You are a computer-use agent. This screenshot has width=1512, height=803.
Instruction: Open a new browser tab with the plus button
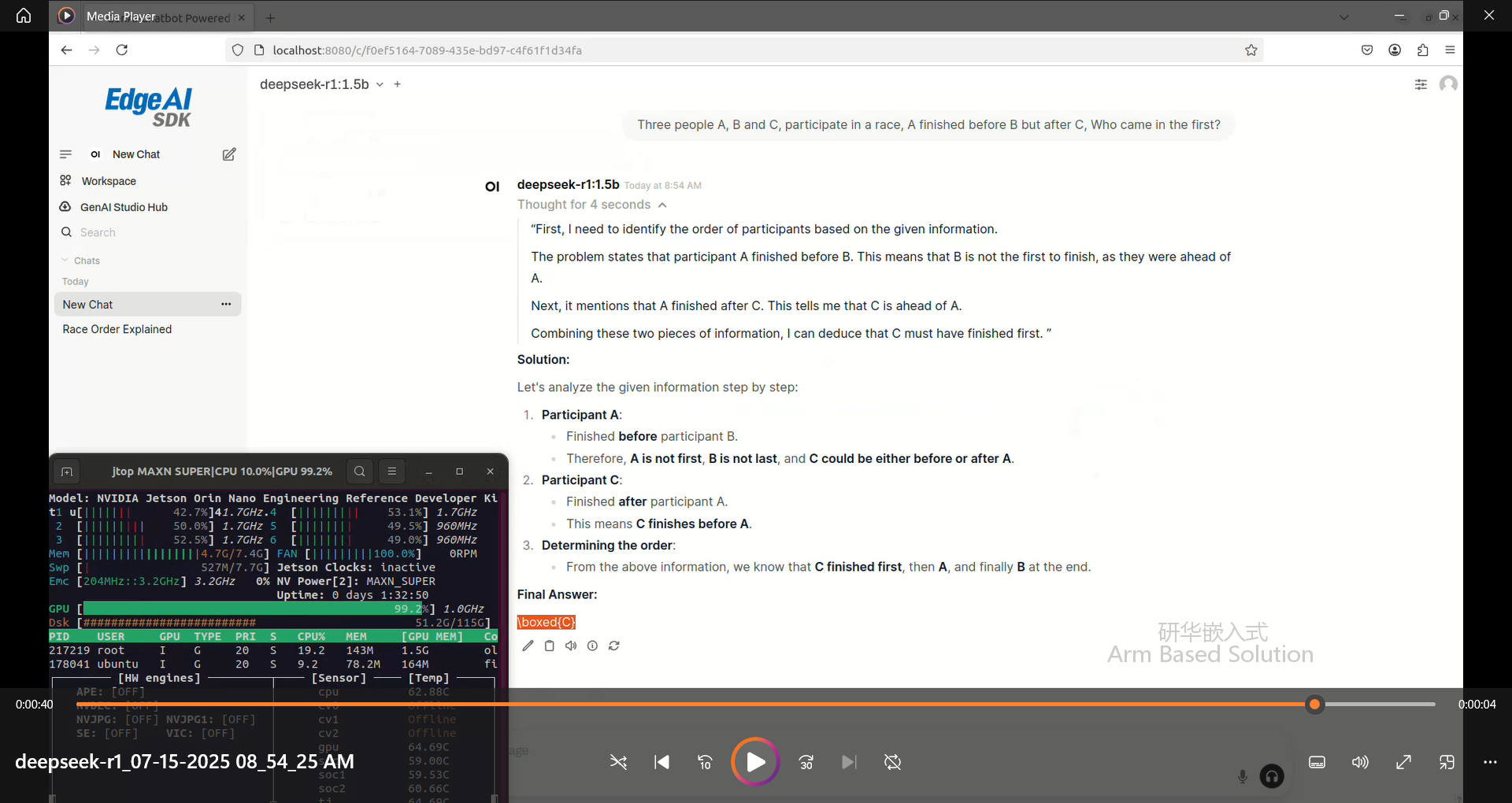pyautogui.click(x=270, y=17)
